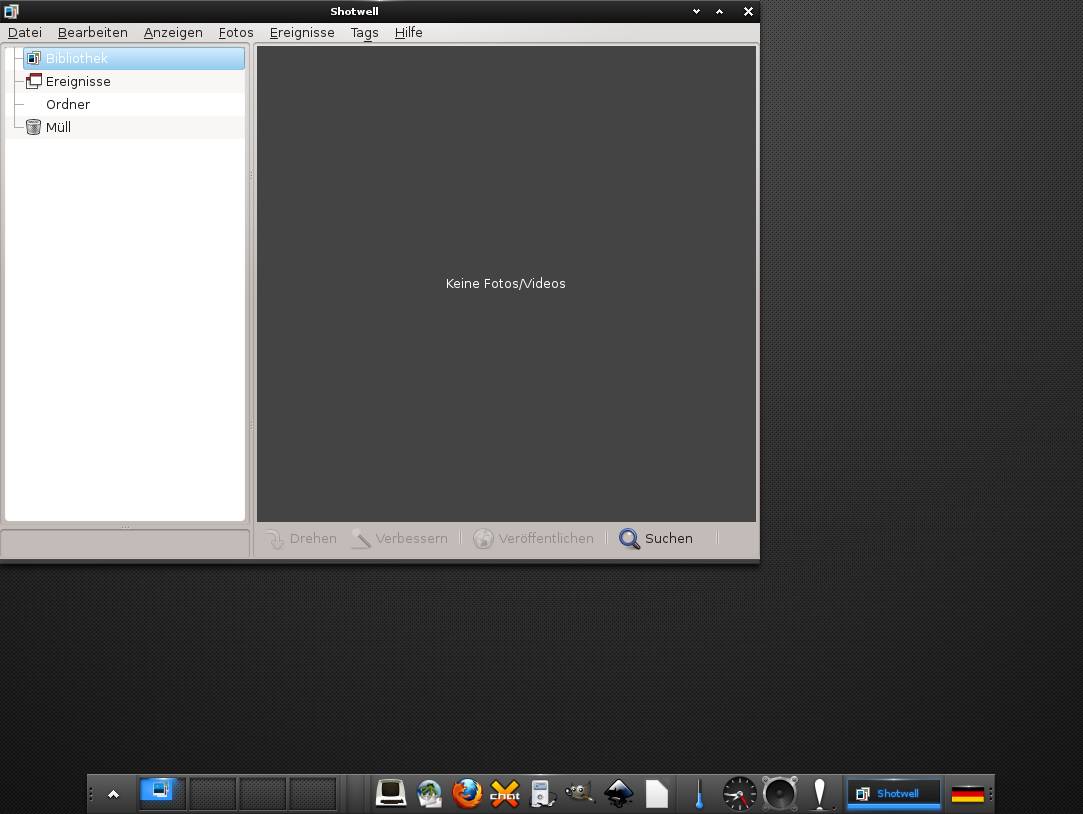
Task: Open the Tags menu
Action: click(364, 33)
